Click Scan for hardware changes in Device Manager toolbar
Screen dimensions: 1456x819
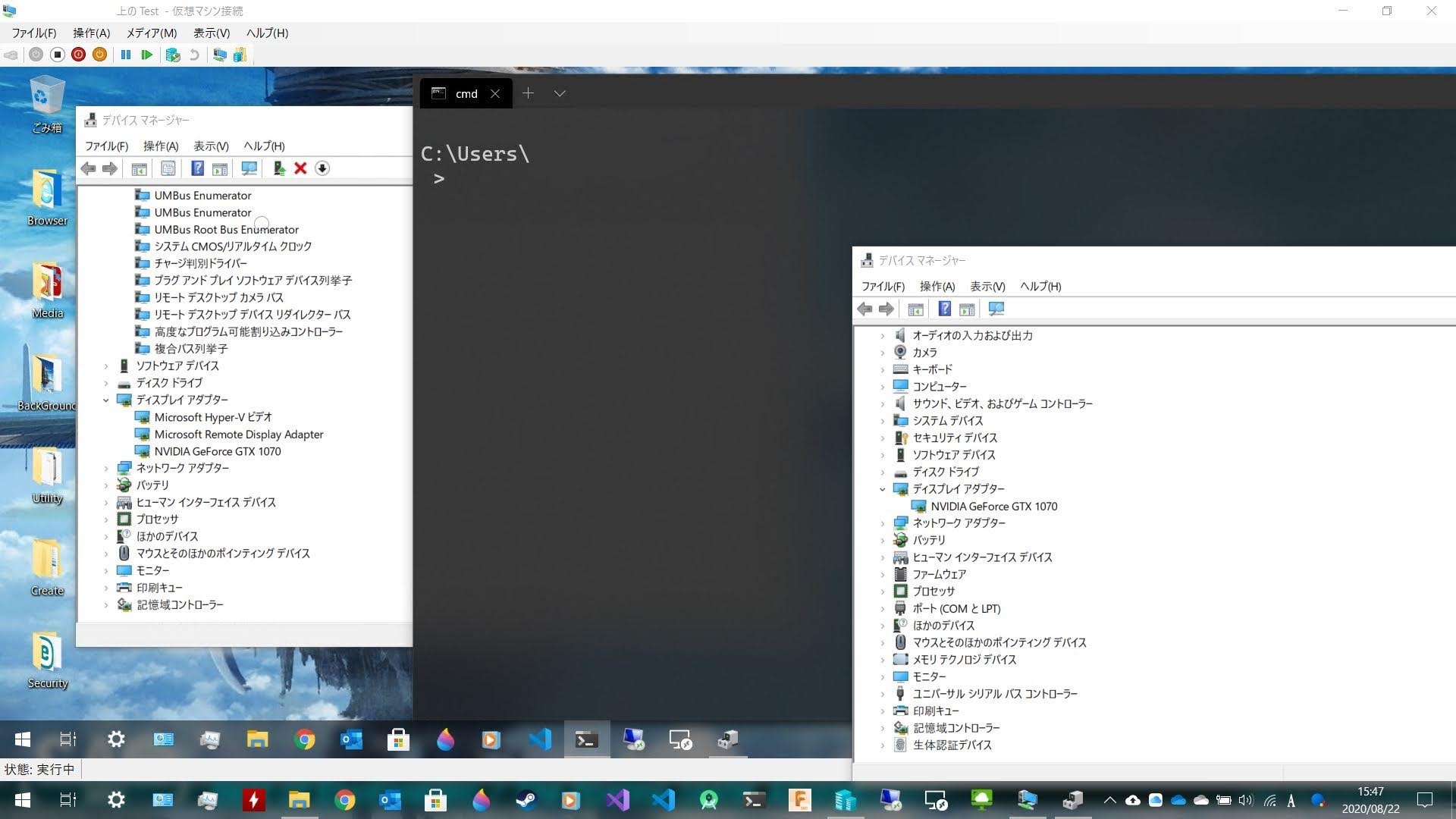(249, 168)
